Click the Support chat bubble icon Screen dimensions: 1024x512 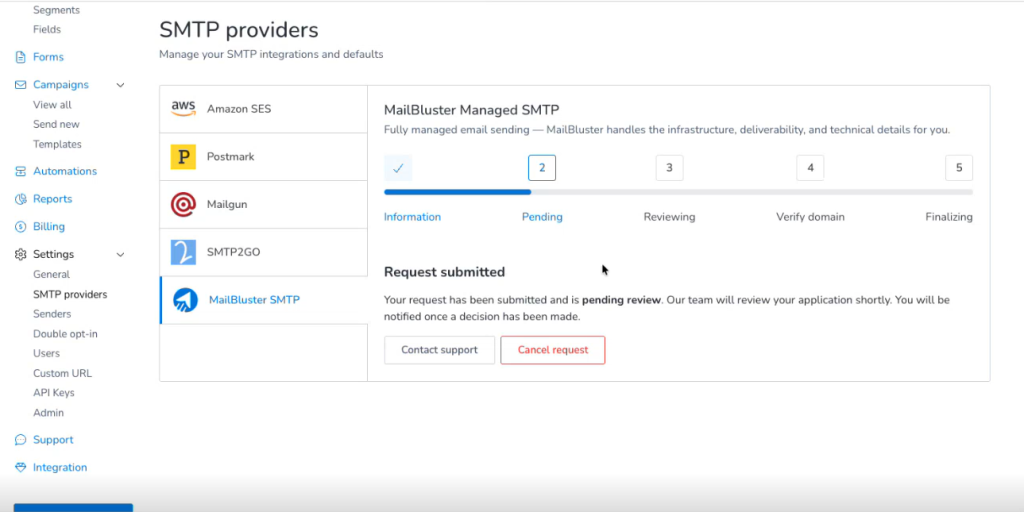pyautogui.click(x=20, y=440)
